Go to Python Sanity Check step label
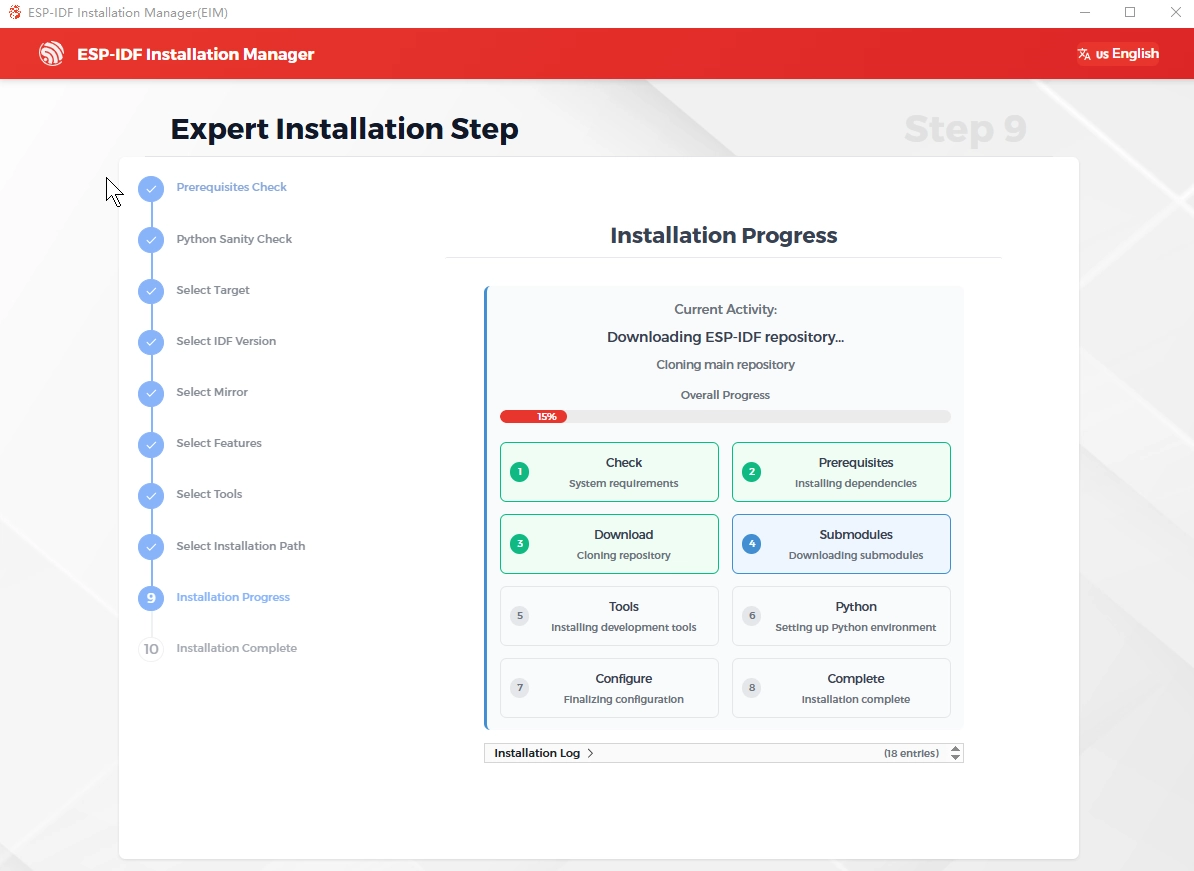 [234, 238]
